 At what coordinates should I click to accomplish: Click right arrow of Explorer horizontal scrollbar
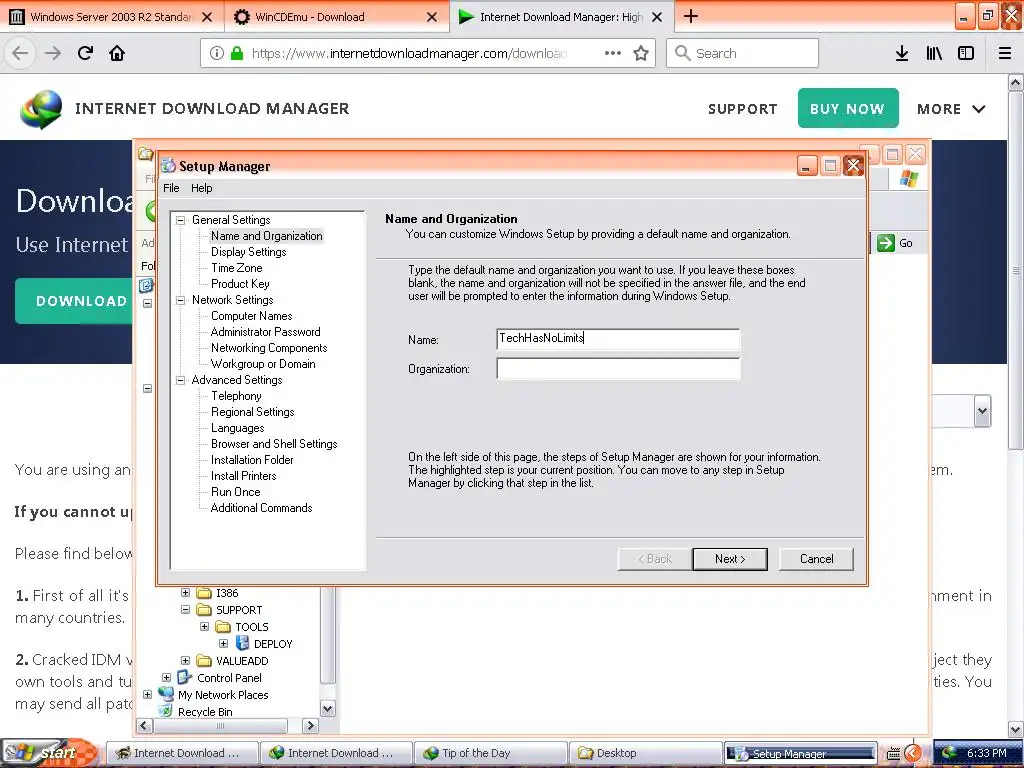click(x=310, y=726)
